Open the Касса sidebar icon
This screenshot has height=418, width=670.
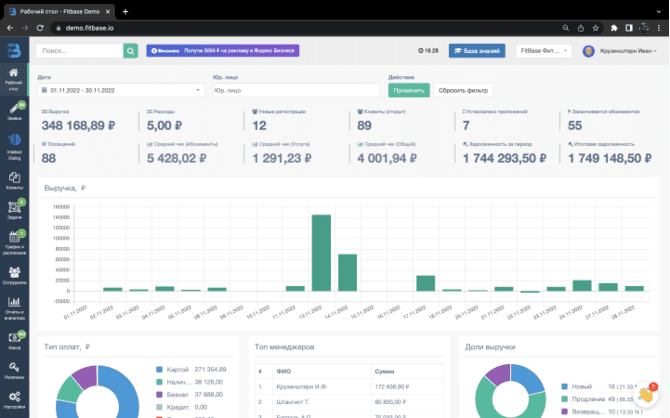pos(15,341)
